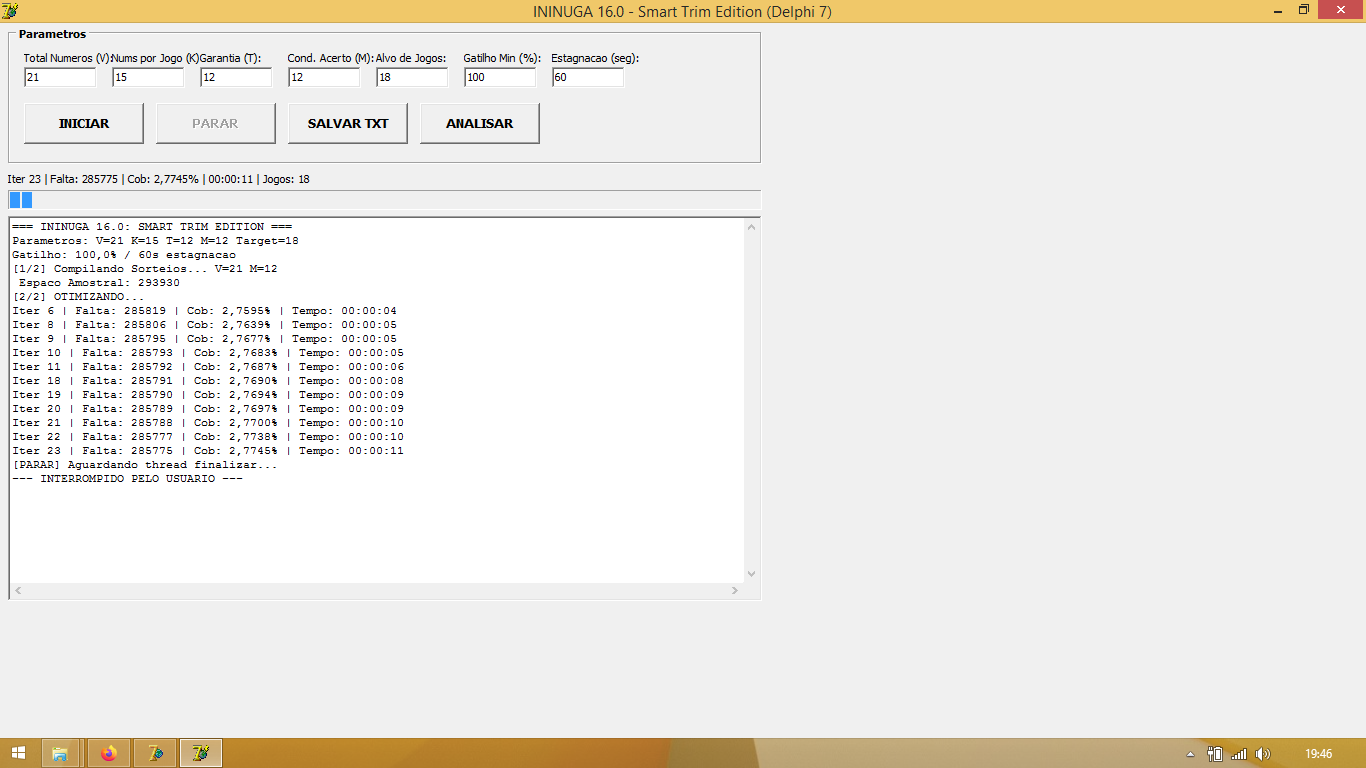Click the active ININUGA app taskbar icon
The image size is (1366, 768).
[x=201, y=753]
